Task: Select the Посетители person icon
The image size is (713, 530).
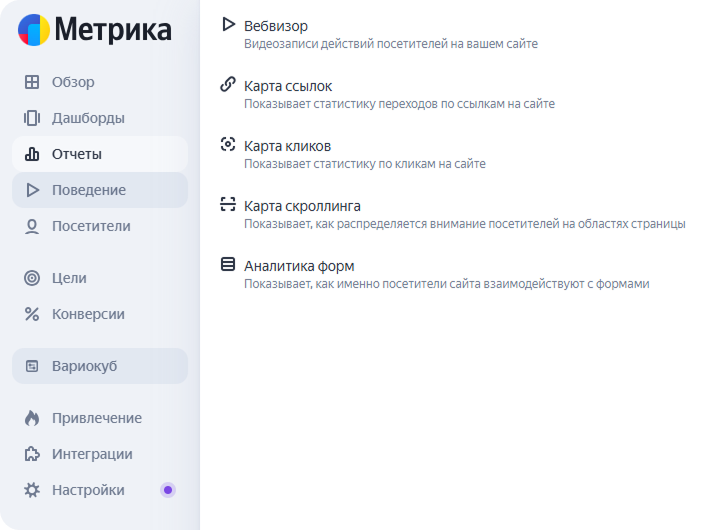Action: coord(32,226)
